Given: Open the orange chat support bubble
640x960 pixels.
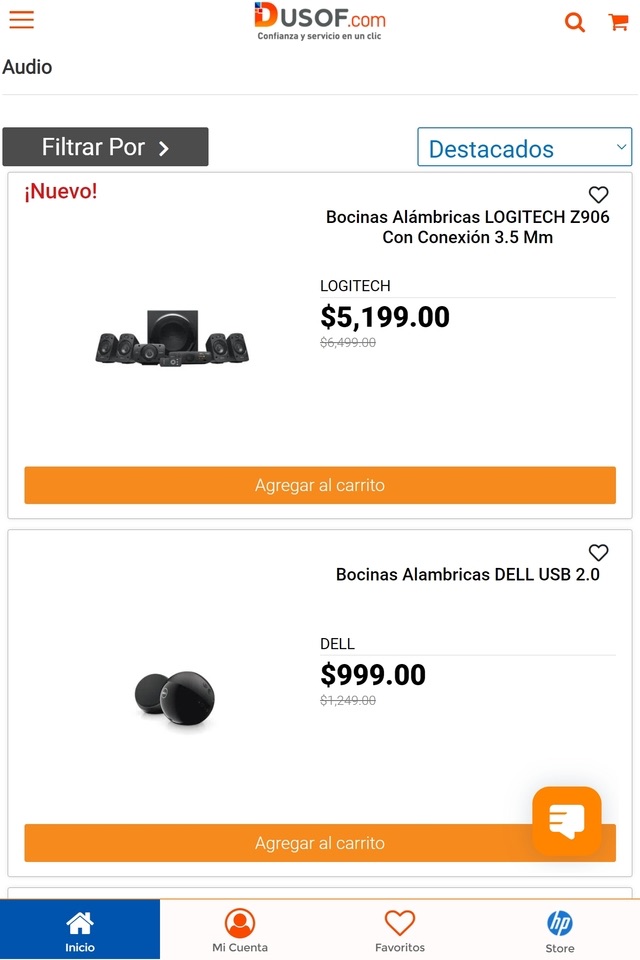Looking at the screenshot, I should (x=566, y=821).
